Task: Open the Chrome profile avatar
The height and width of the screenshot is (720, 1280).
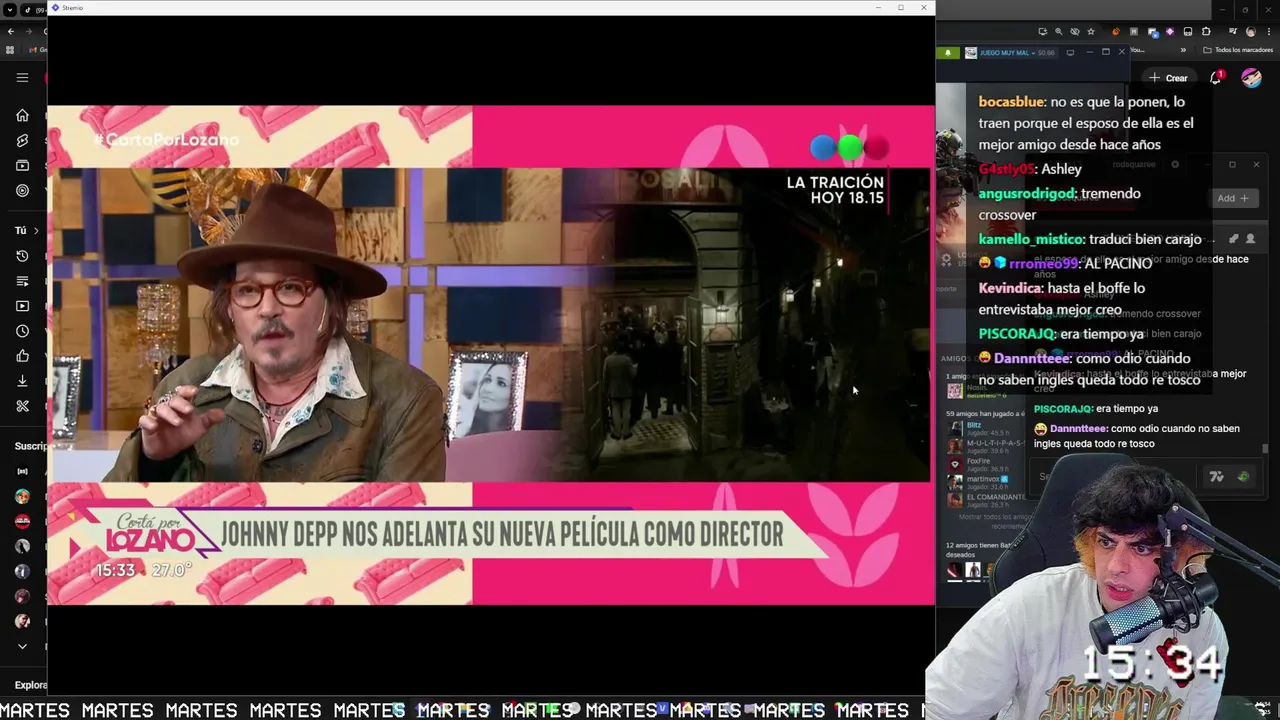Action: pyautogui.click(x=1250, y=32)
